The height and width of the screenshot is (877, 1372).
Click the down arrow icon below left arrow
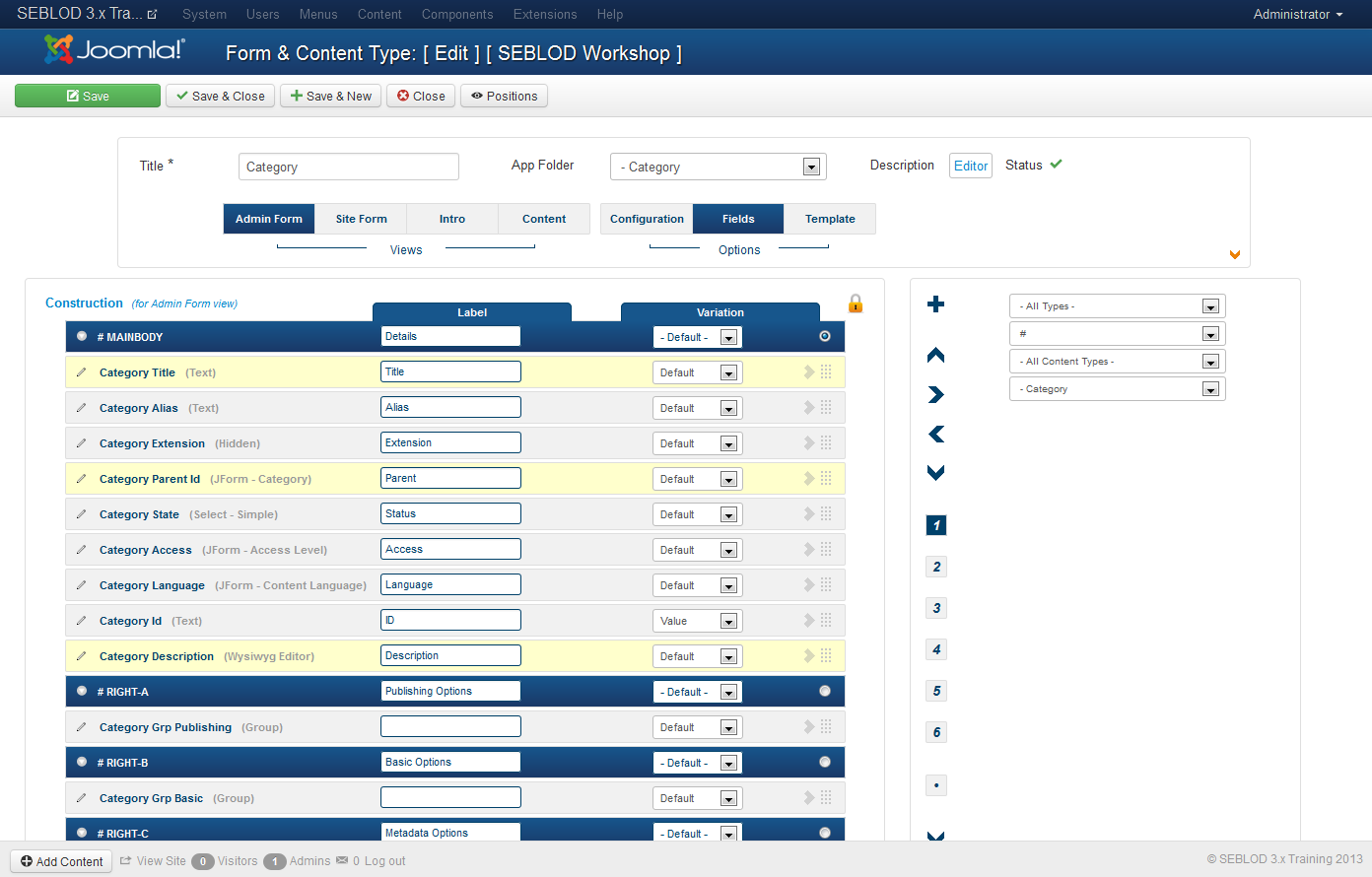pyautogui.click(x=936, y=473)
